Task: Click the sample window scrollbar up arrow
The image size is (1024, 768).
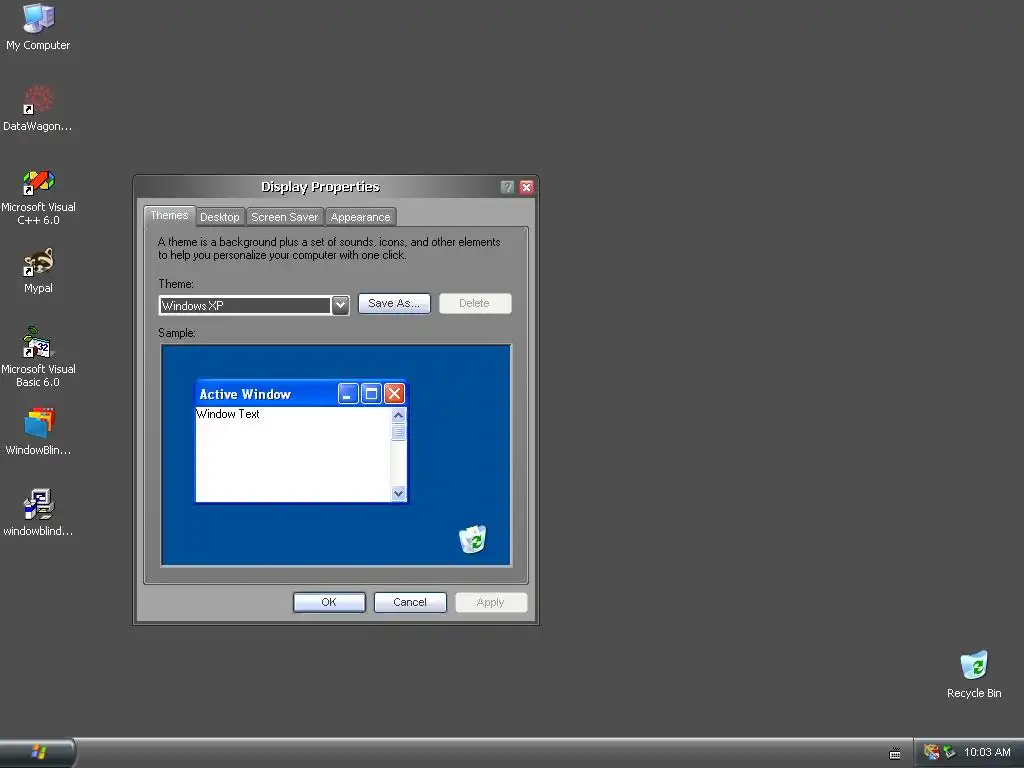Action: (398, 415)
